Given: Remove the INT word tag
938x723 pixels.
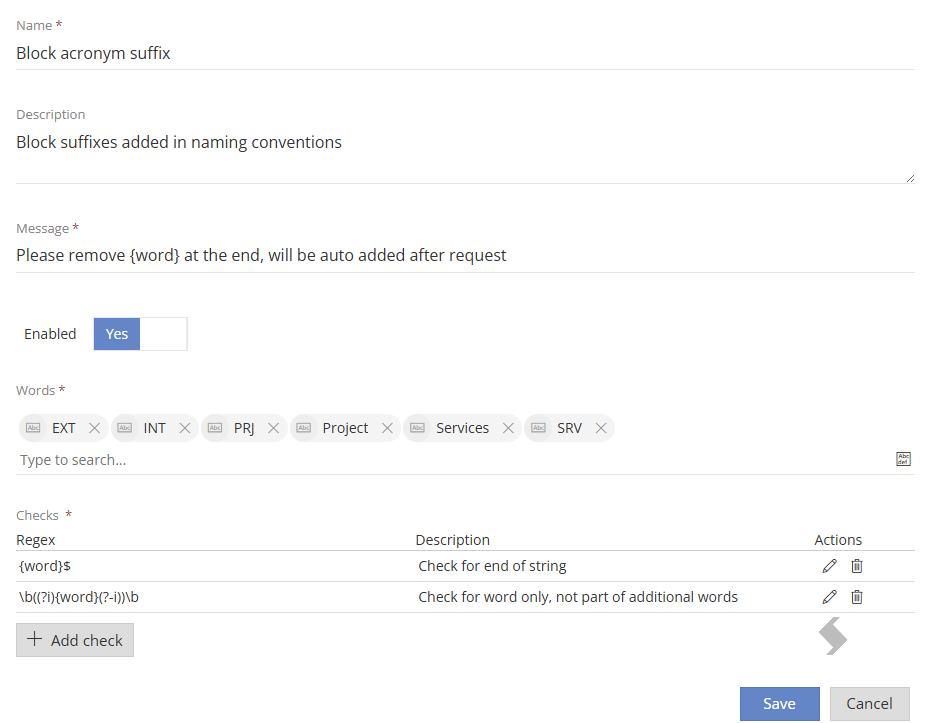Looking at the screenshot, I should [x=184, y=428].
